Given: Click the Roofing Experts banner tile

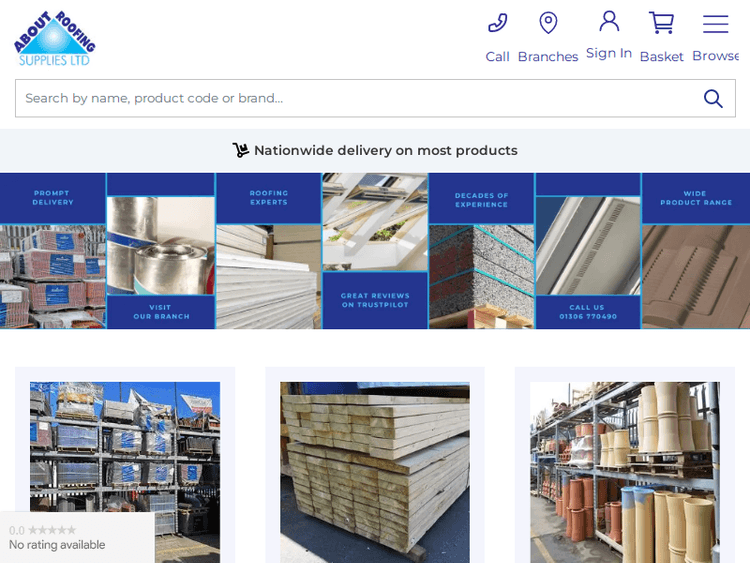Looking at the screenshot, I should (268, 198).
